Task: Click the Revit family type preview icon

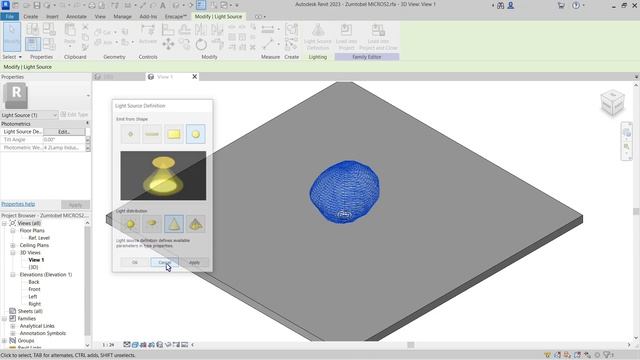Action: [16, 96]
